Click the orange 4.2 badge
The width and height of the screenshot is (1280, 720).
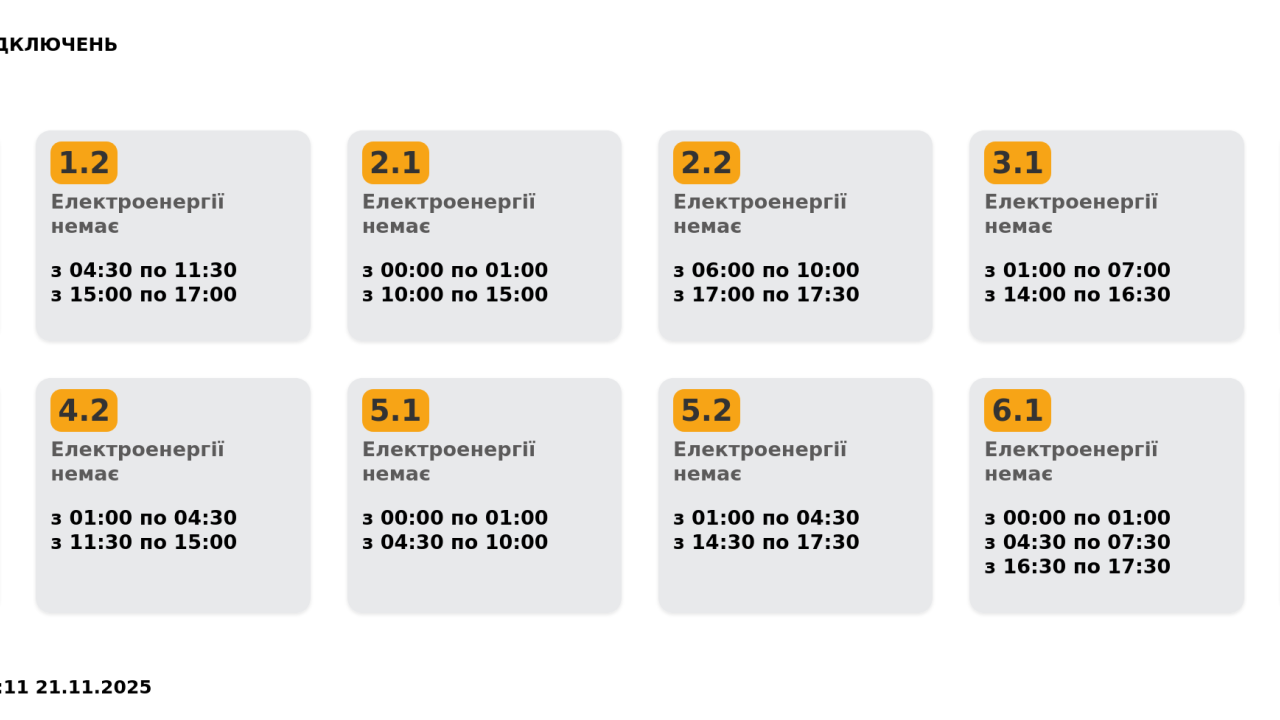(x=84, y=410)
